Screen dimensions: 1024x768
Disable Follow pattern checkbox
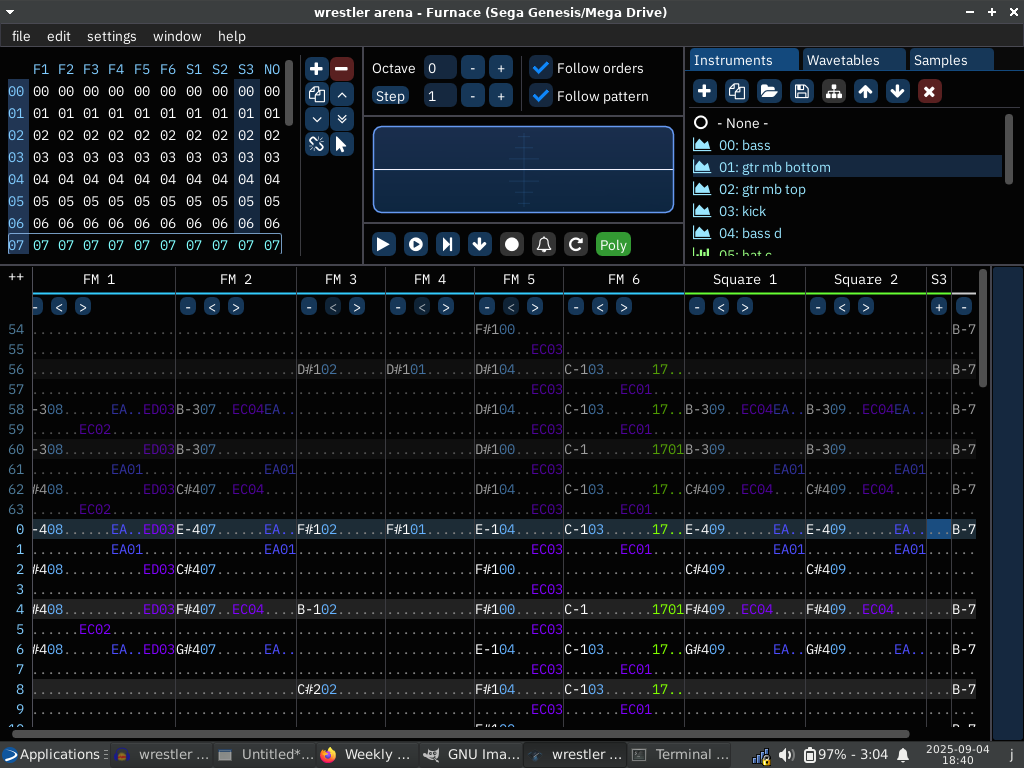click(x=541, y=96)
